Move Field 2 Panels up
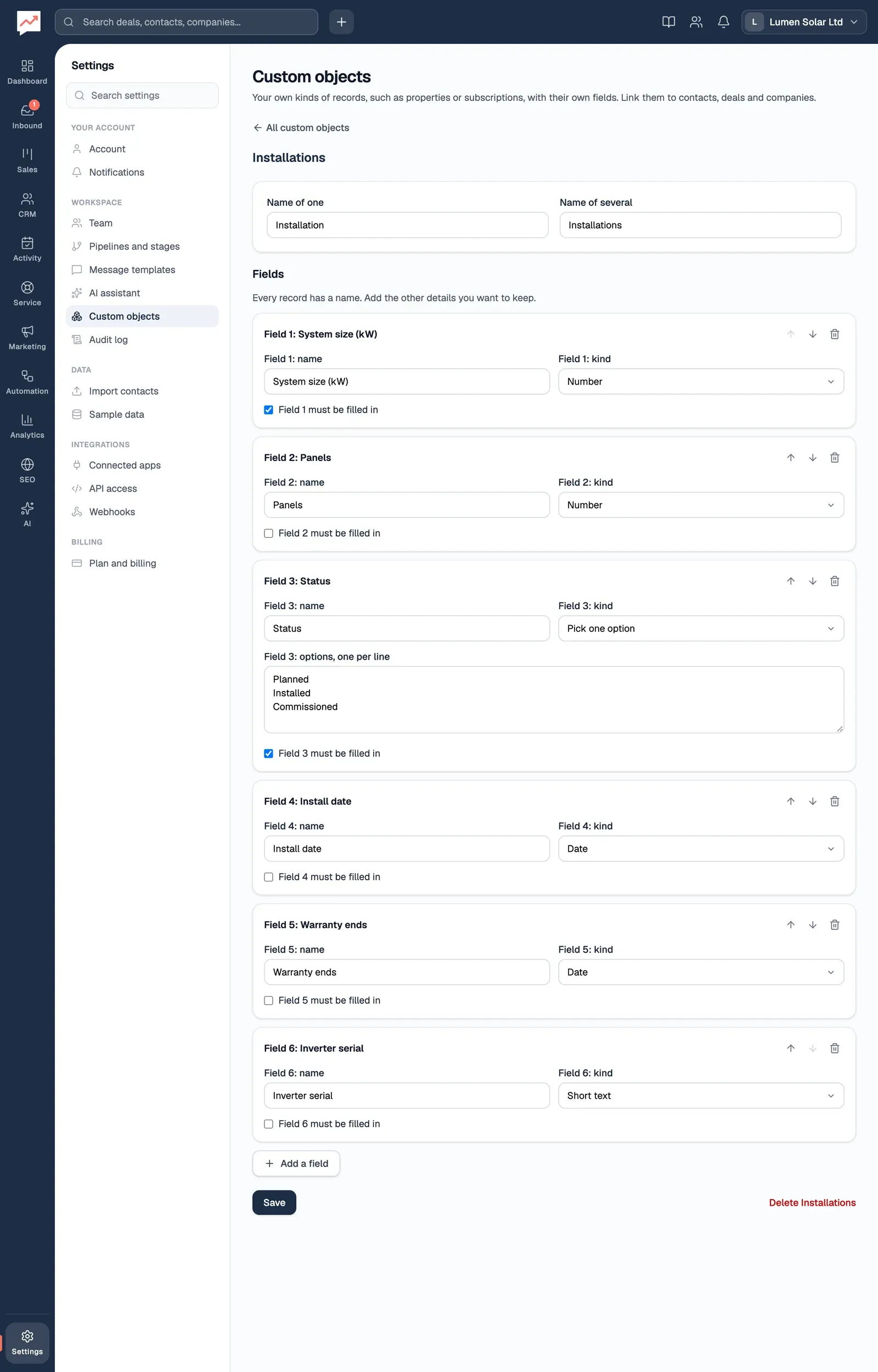The width and height of the screenshot is (878, 1372). point(790,458)
